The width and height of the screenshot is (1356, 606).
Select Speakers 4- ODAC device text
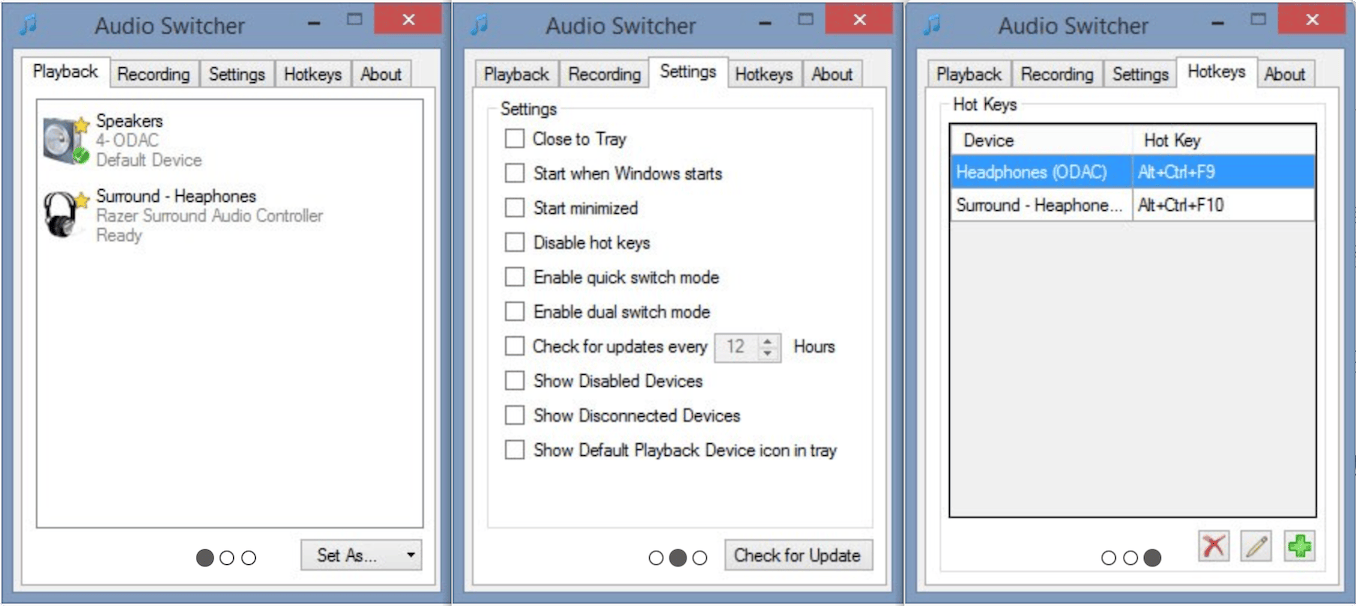click(149, 140)
